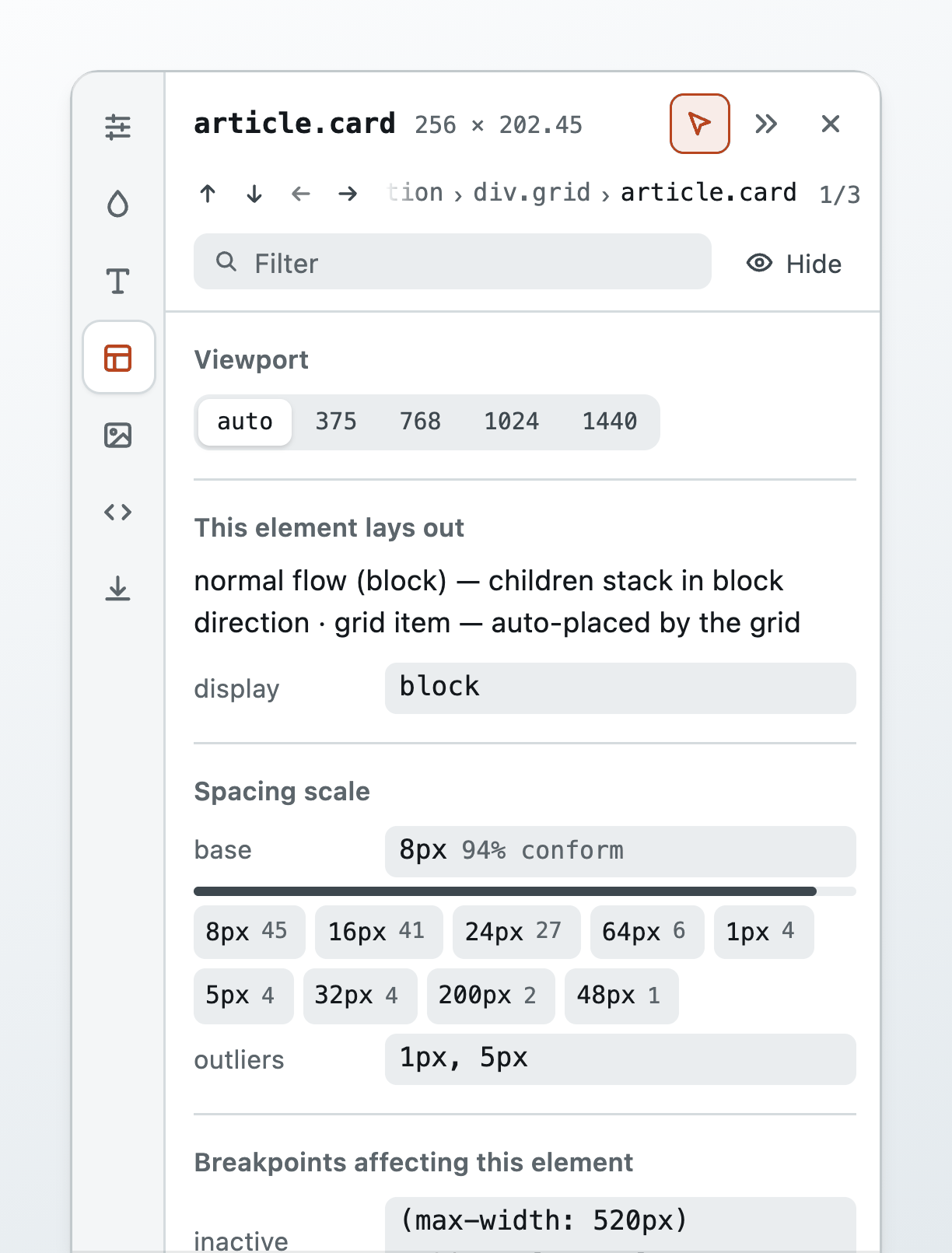
Task: Open the typography sidebar panel
Action: tap(118, 281)
